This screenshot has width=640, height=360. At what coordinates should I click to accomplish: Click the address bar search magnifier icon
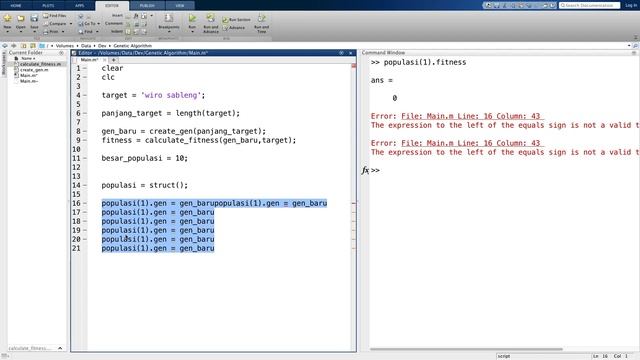(x=635, y=46)
